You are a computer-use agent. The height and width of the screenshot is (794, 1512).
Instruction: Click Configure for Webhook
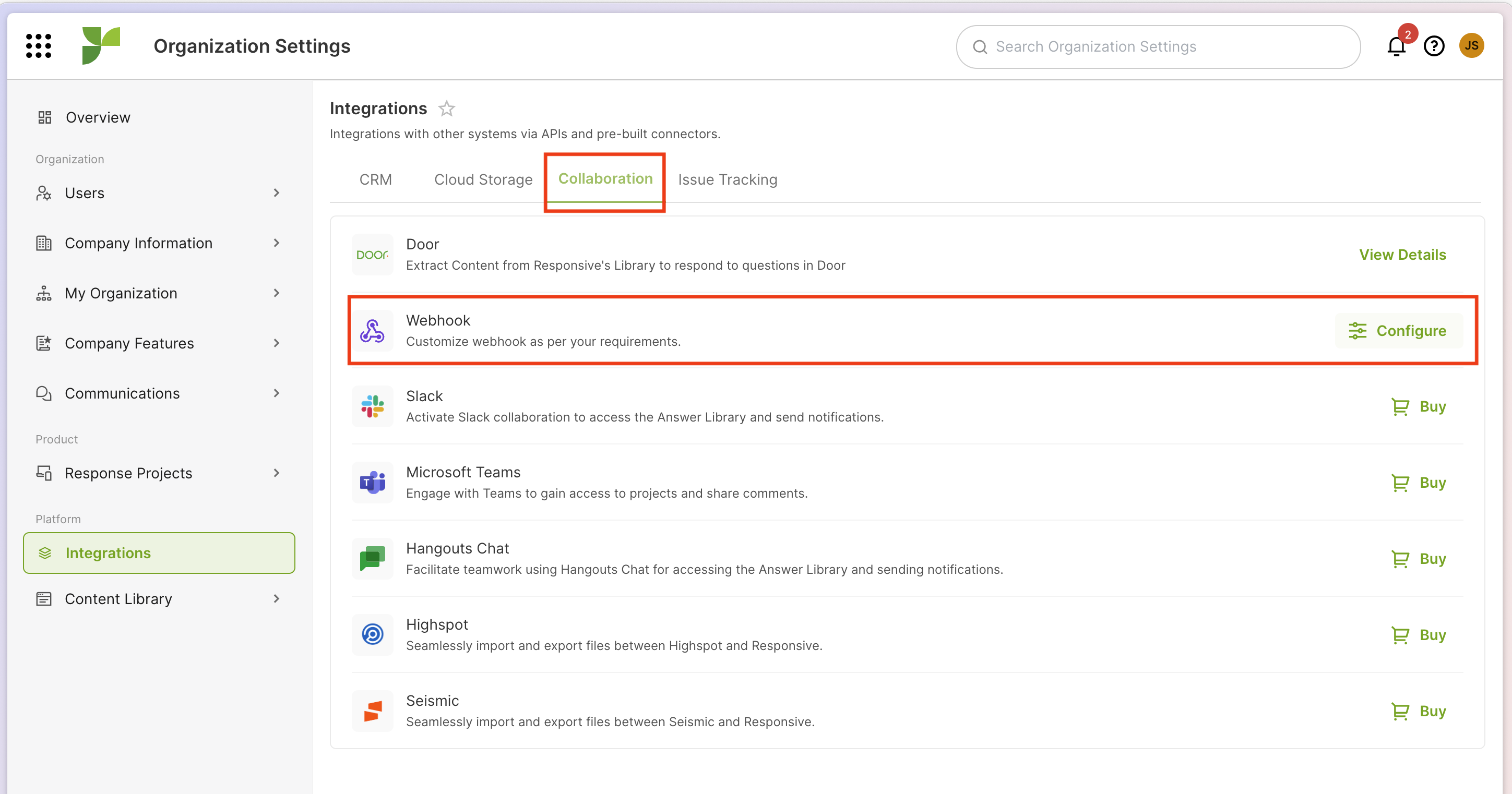pyautogui.click(x=1398, y=331)
